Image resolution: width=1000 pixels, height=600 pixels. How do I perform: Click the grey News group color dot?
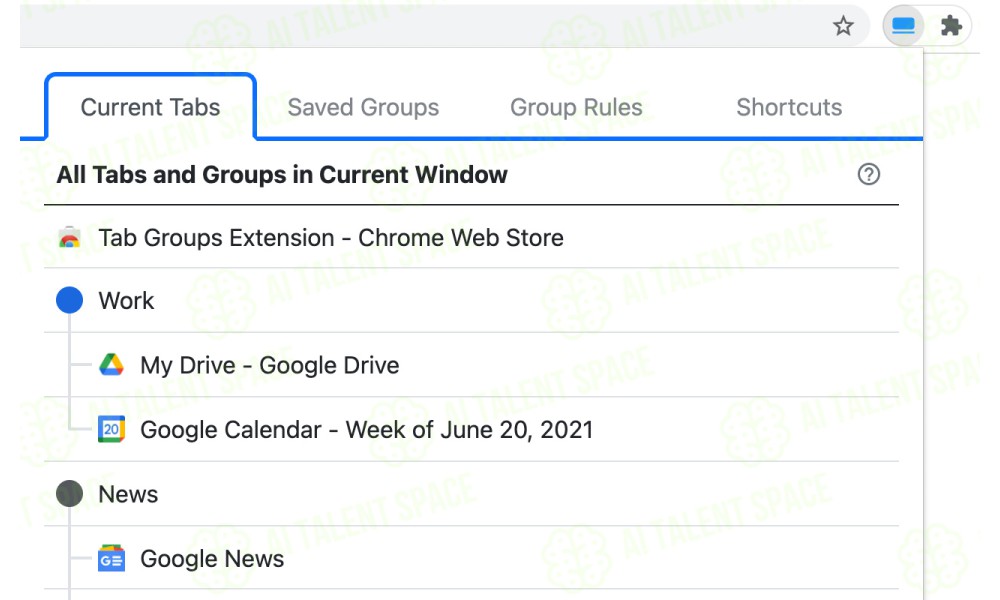[70, 494]
